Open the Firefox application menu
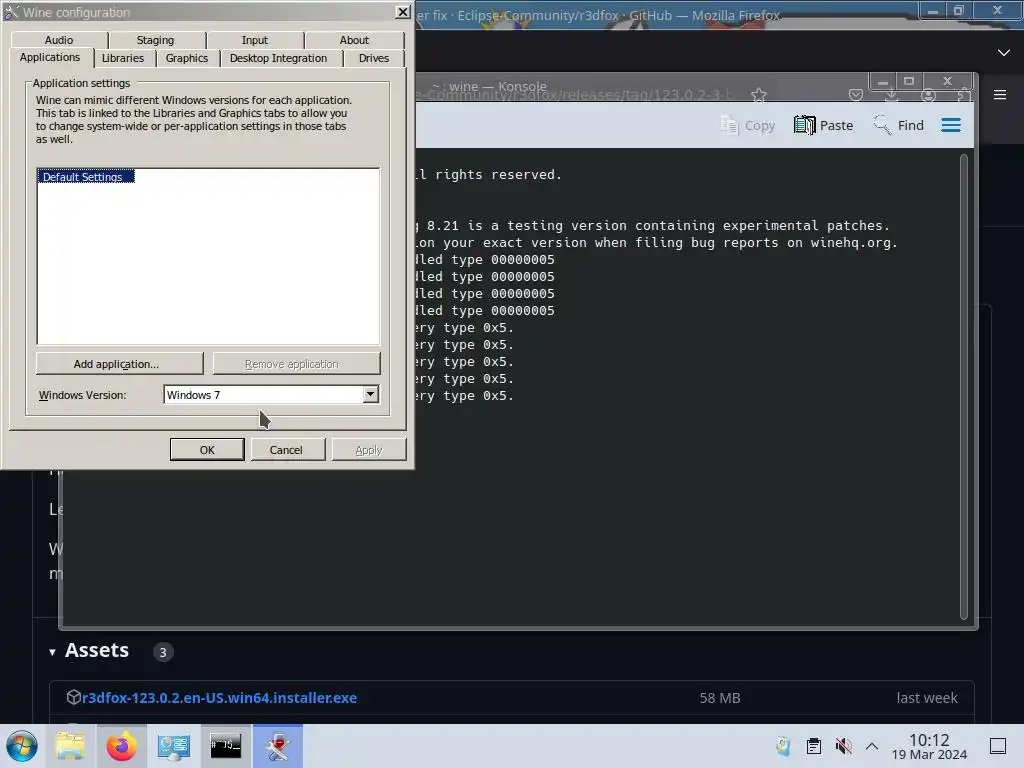The image size is (1024, 768). pyautogui.click(x=1000, y=95)
